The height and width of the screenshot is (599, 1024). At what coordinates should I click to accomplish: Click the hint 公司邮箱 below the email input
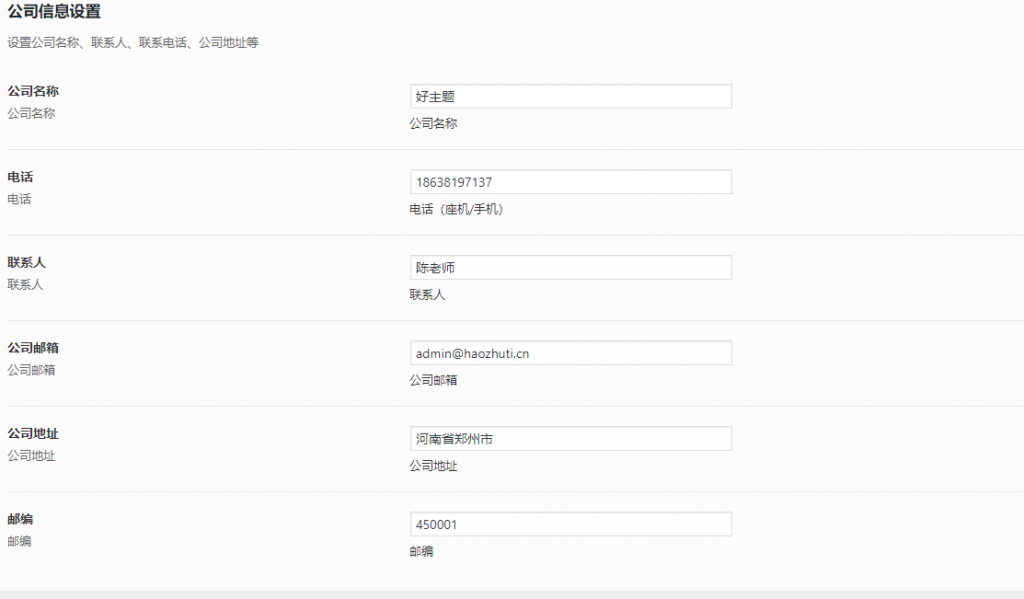[x=434, y=380]
